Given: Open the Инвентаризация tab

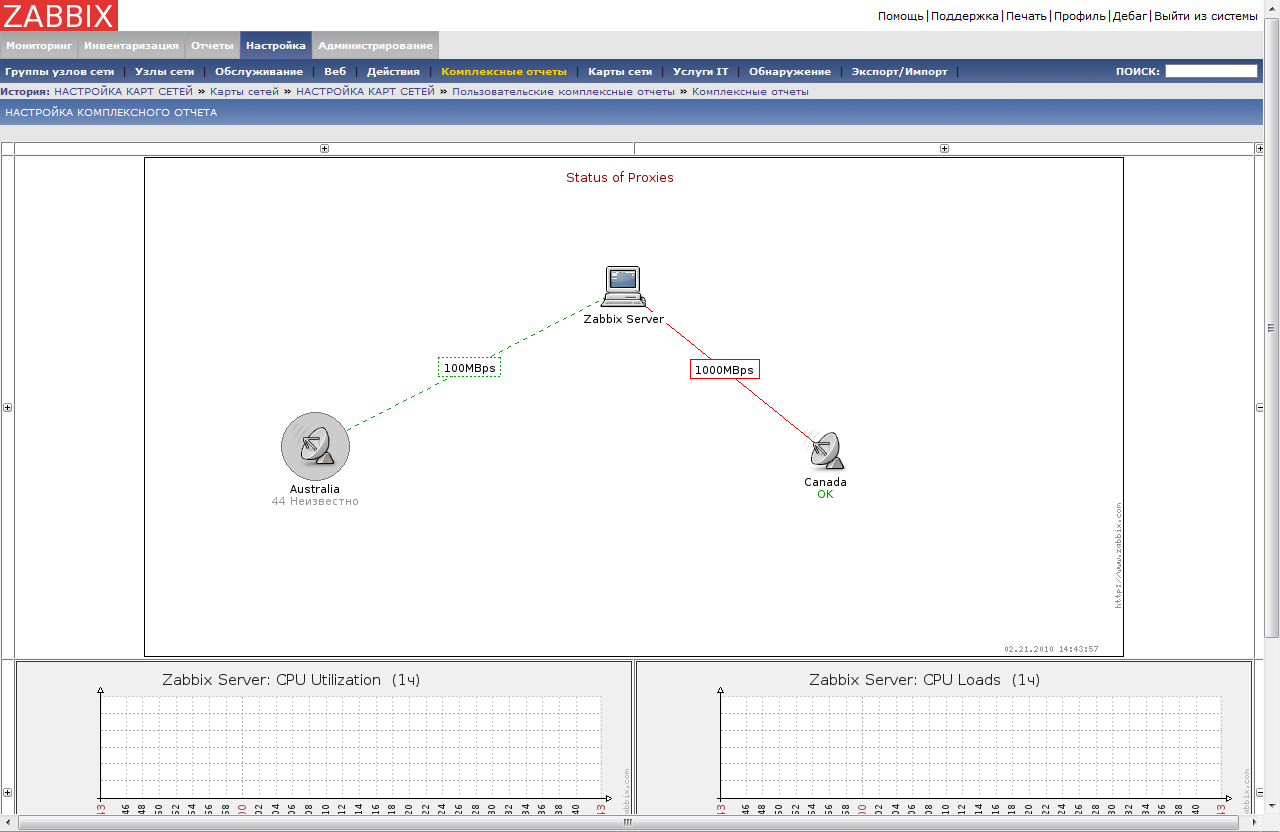Looking at the screenshot, I should pos(131,45).
